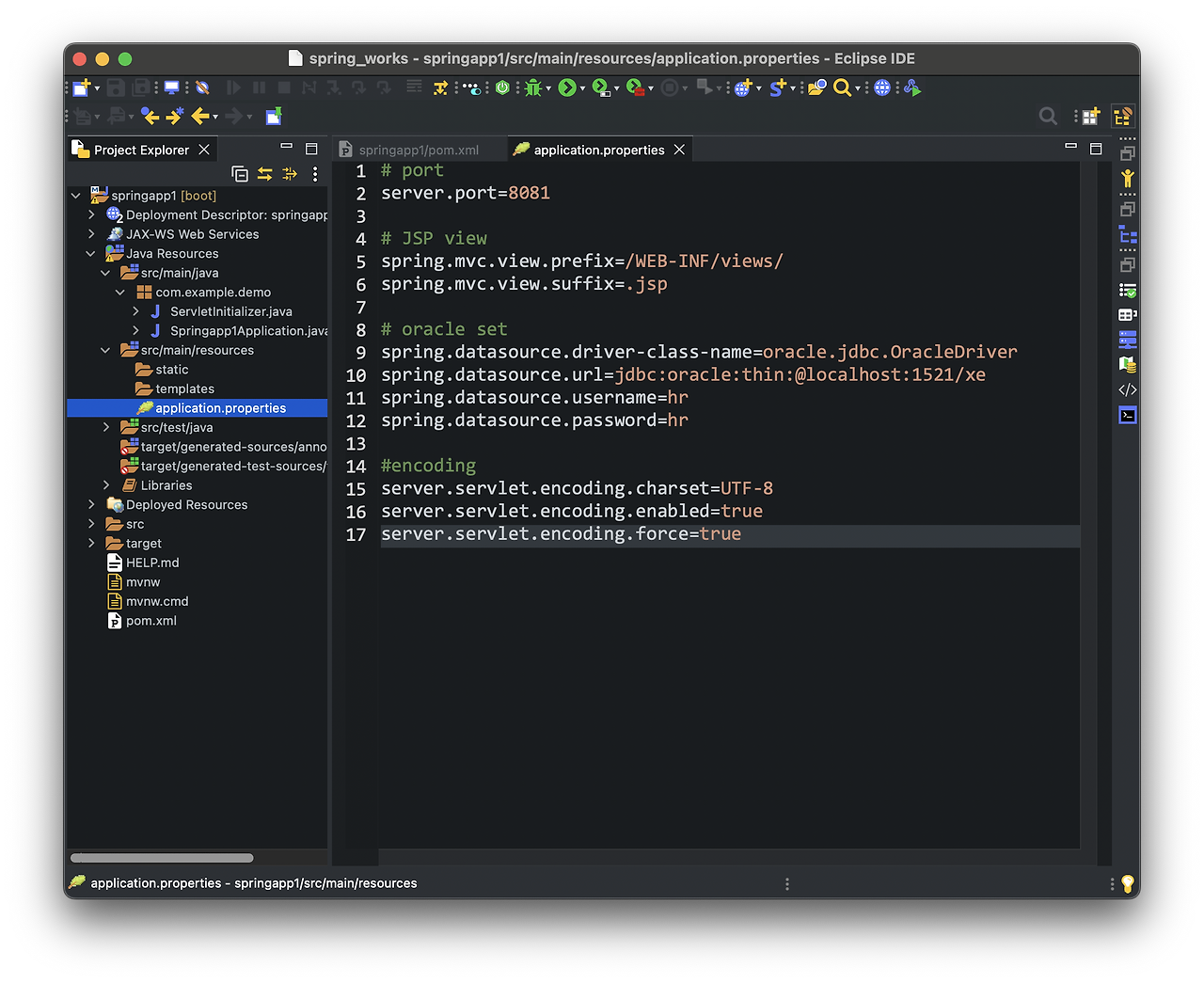Click the Spring Boot relaunch power icon
This screenshot has width=1204, height=983.
point(502,87)
